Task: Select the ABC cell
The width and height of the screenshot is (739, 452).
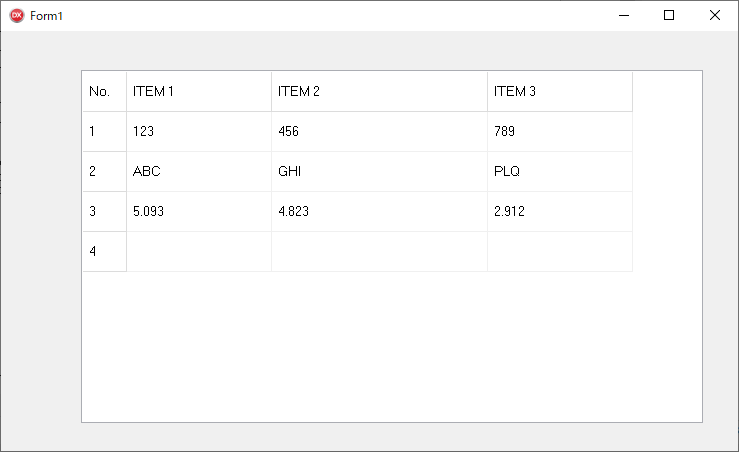Action: pos(199,172)
